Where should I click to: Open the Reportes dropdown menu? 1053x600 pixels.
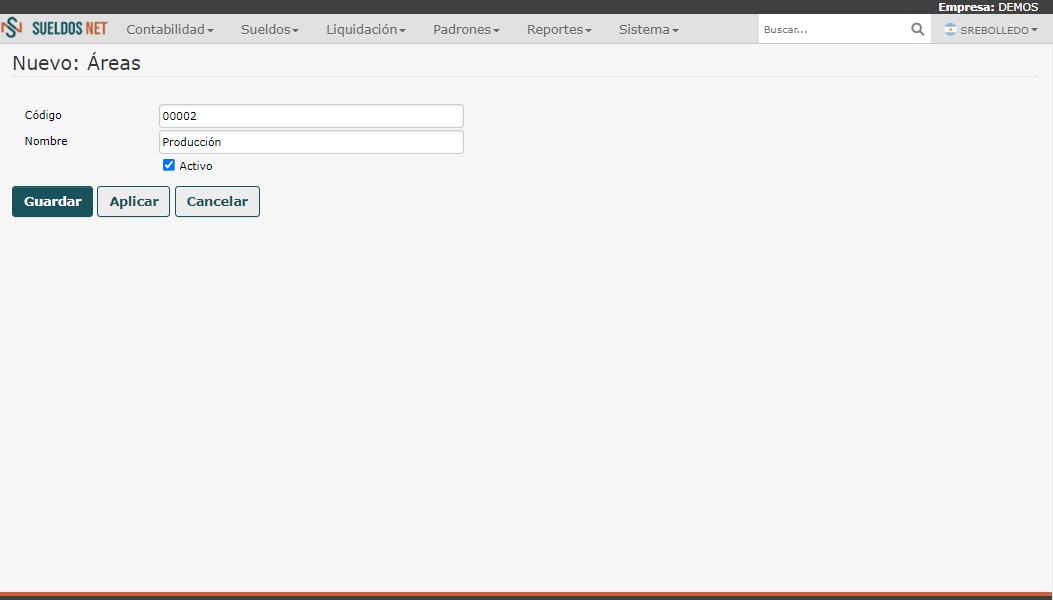tap(559, 30)
